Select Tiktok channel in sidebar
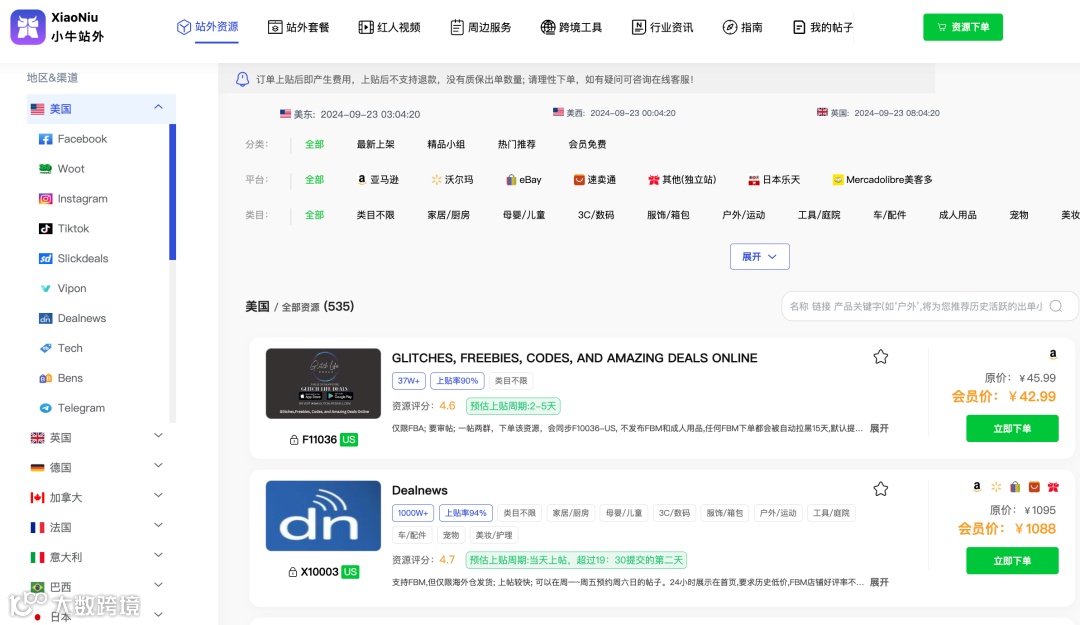 63,228
